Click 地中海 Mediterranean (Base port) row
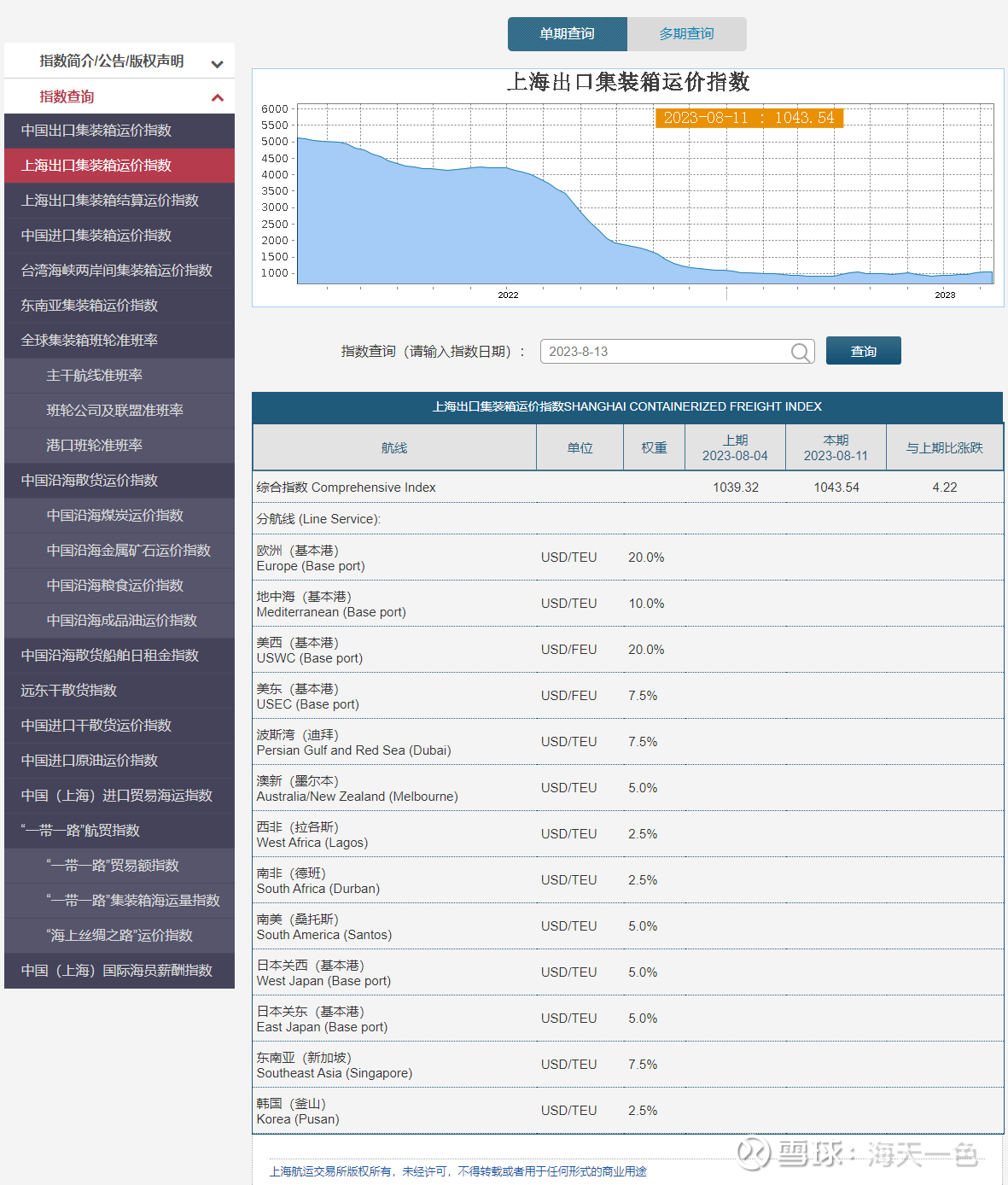This screenshot has width=1008, height=1185. coord(627,604)
